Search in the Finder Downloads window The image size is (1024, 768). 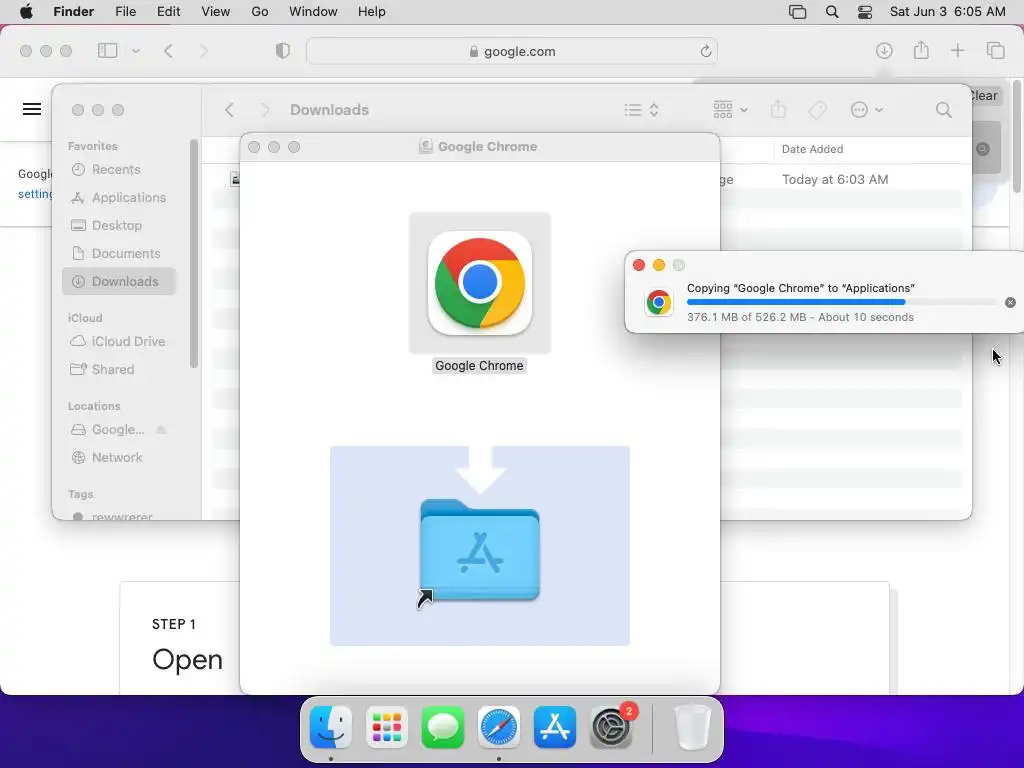click(944, 110)
